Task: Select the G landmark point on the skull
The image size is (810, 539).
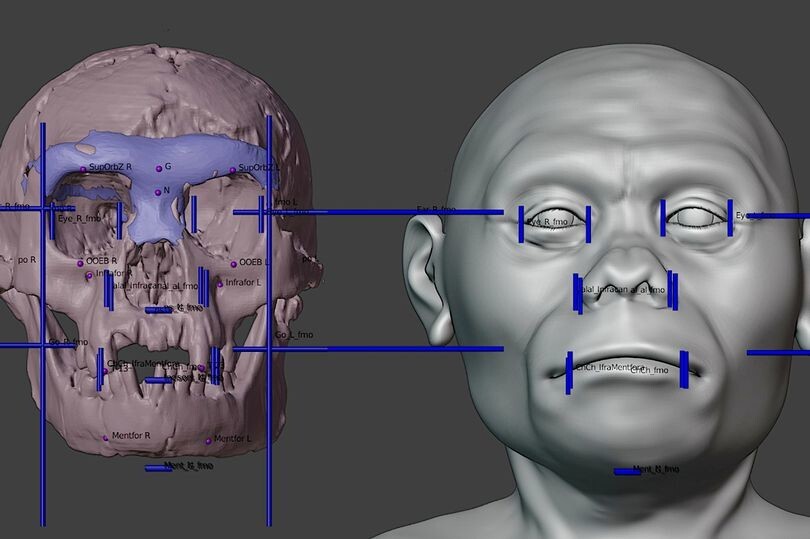Action: 157,168
